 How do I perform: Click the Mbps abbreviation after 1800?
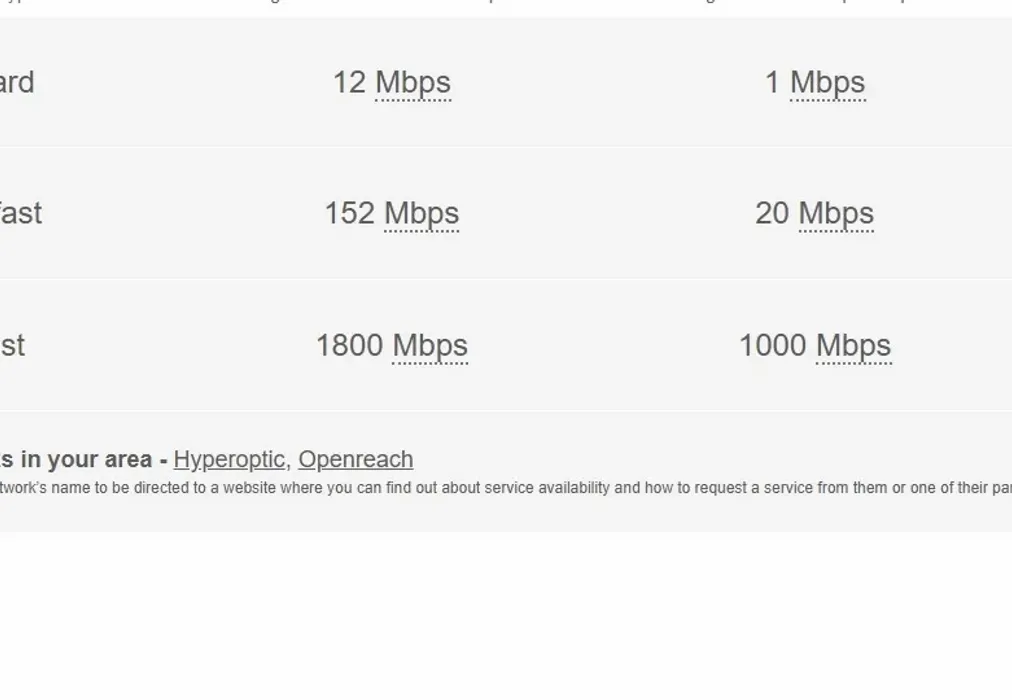pos(430,346)
